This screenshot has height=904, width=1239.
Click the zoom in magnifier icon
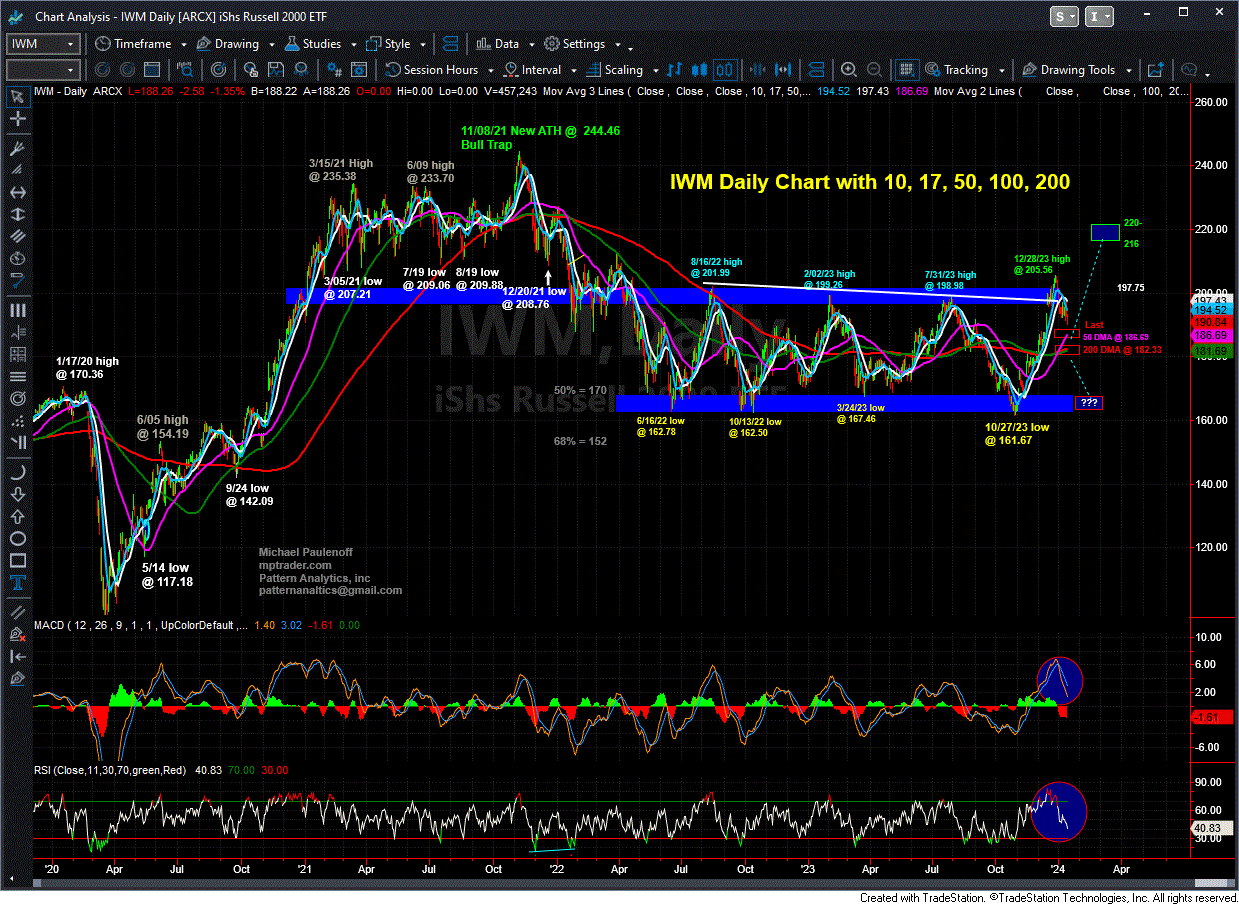pos(849,70)
